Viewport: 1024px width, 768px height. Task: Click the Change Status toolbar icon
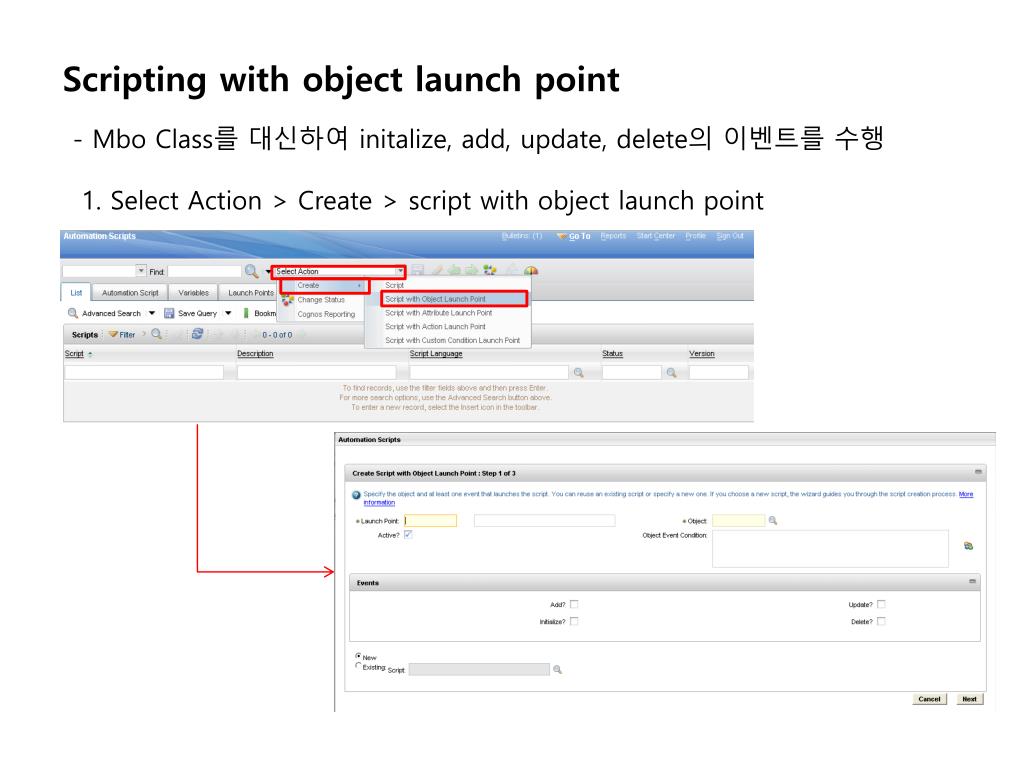pos(489,270)
